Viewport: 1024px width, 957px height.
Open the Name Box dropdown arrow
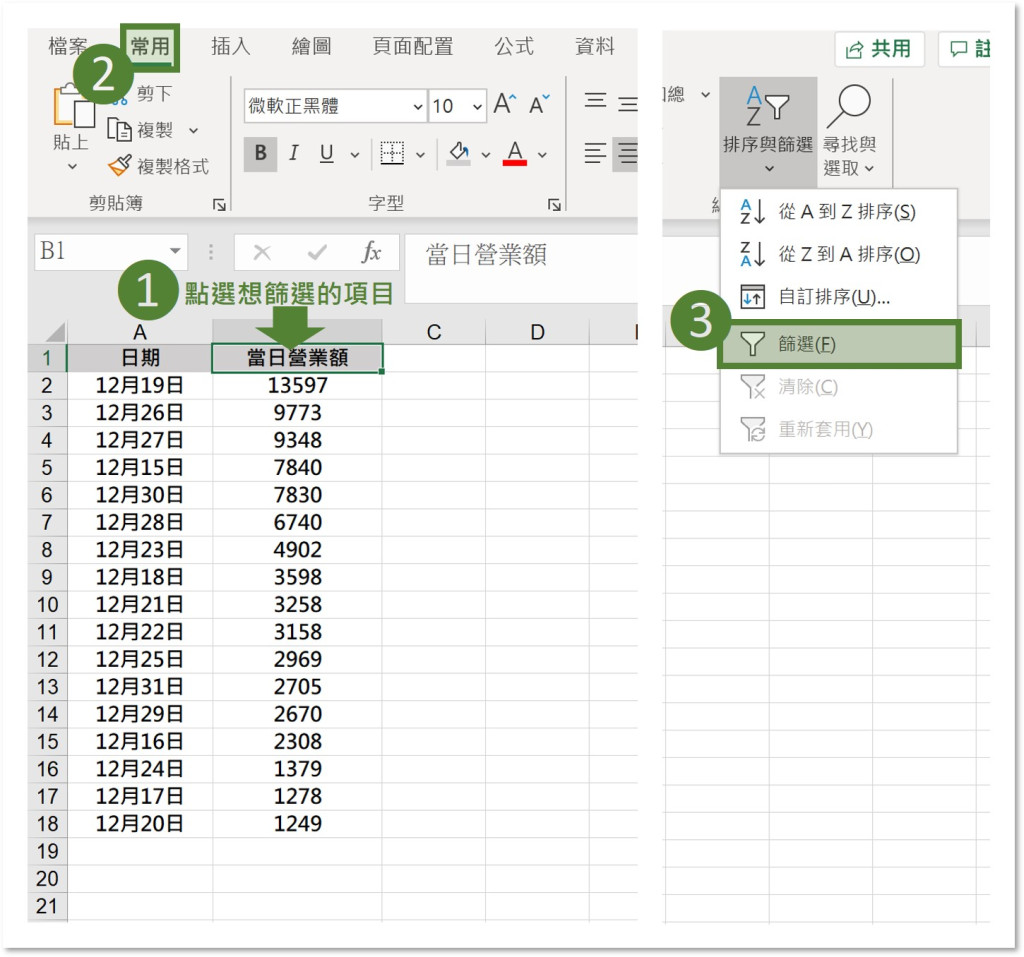click(x=175, y=251)
